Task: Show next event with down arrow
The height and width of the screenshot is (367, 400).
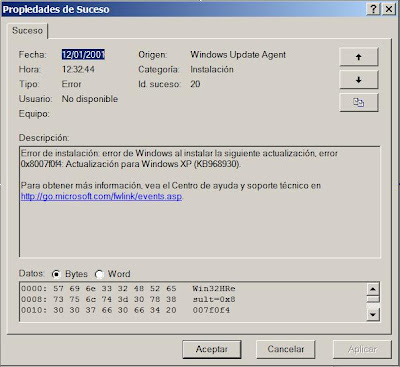Action: 359,80
